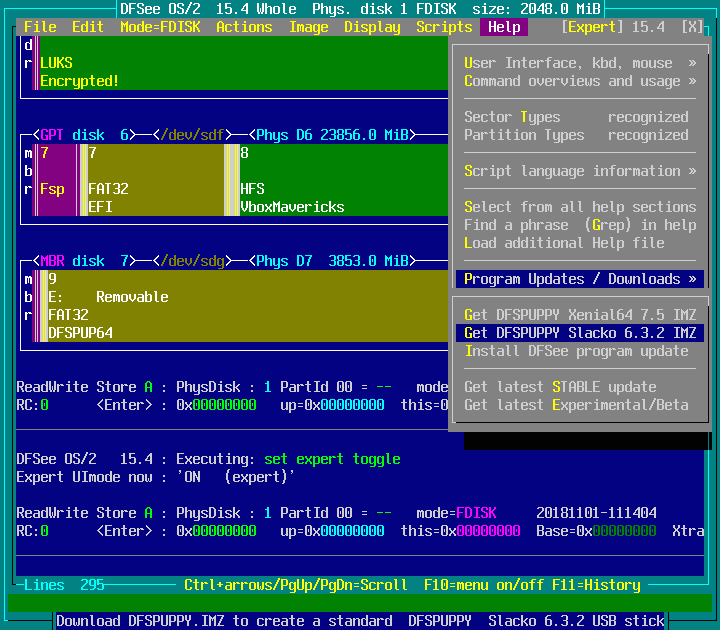Select Get latest STABLE update
Viewport: 720px width, 630px height.
pyautogui.click(x=560, y=387)
